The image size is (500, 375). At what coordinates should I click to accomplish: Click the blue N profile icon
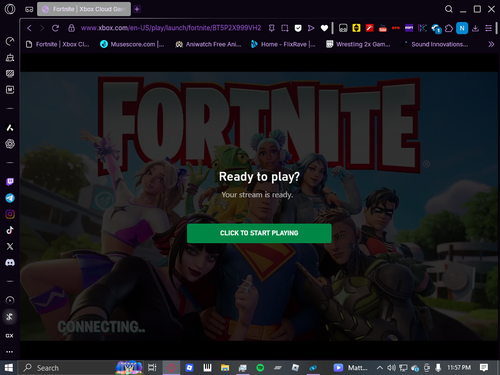click(462, 28)
